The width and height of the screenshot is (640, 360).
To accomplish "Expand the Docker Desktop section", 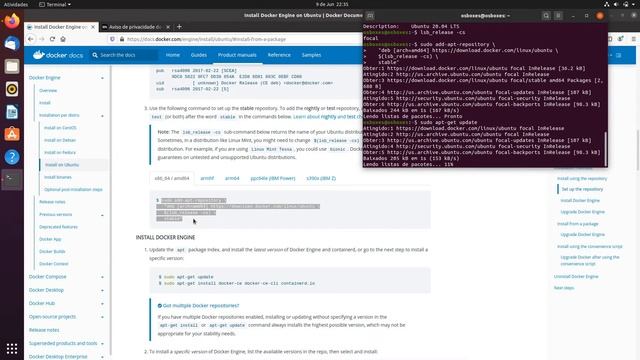I will tap(102, 290).
